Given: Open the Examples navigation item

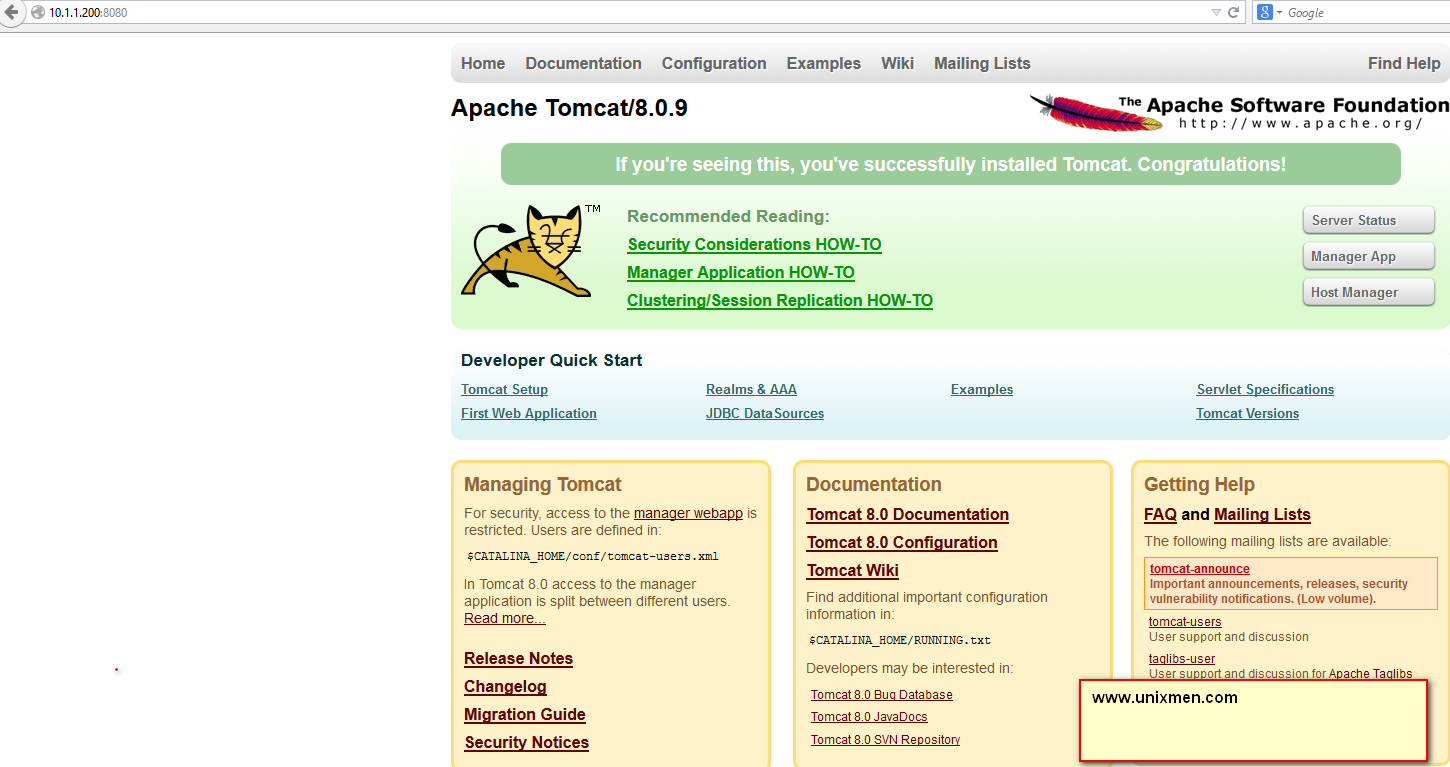Looking at the screenshot, I should (823, 63).
